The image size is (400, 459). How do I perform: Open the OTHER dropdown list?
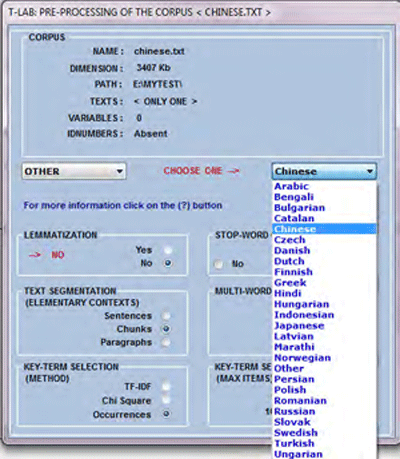[74, 171]
